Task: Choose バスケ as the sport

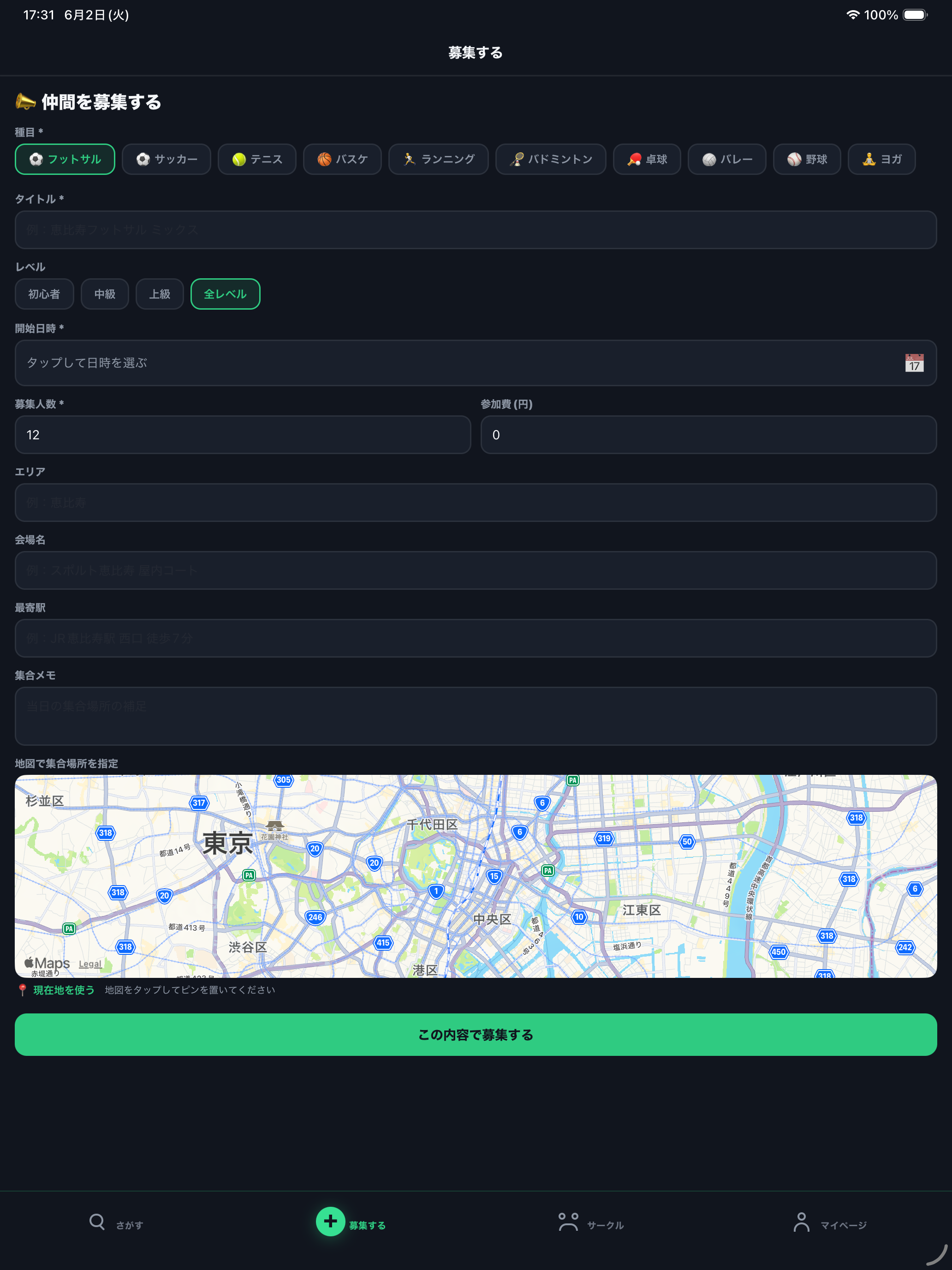Action: tap(342, 159)
